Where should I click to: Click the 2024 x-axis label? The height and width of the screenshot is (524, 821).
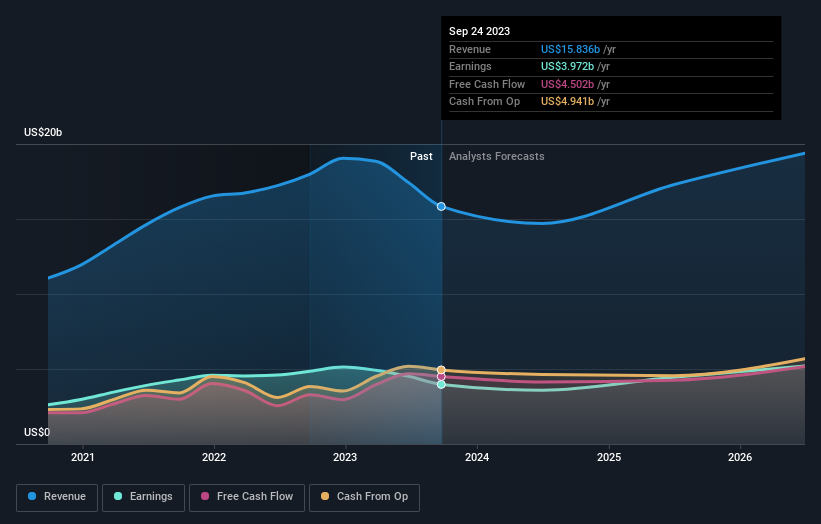(477, 458)
